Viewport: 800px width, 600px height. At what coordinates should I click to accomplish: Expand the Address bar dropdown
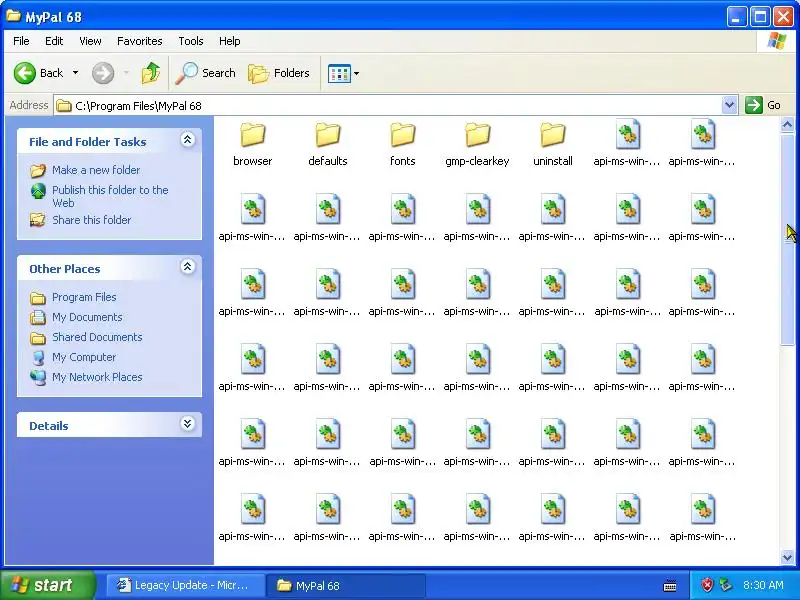click(x=730, y=105)
